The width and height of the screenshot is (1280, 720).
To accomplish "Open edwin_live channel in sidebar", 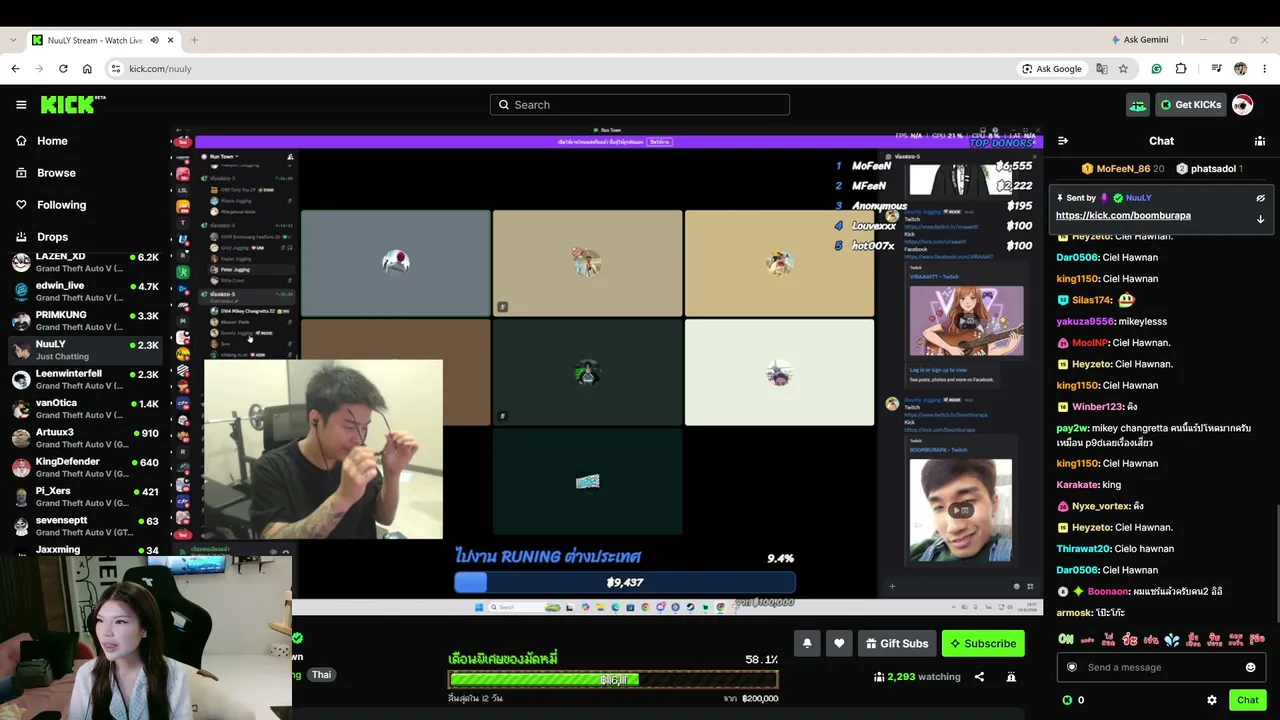I will 85,292.
